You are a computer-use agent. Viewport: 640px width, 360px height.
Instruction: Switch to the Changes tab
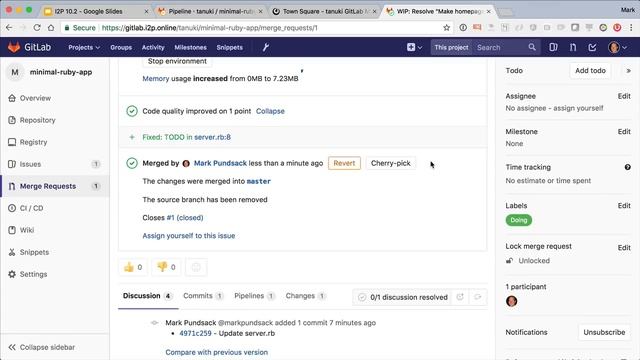pos(305,296)
